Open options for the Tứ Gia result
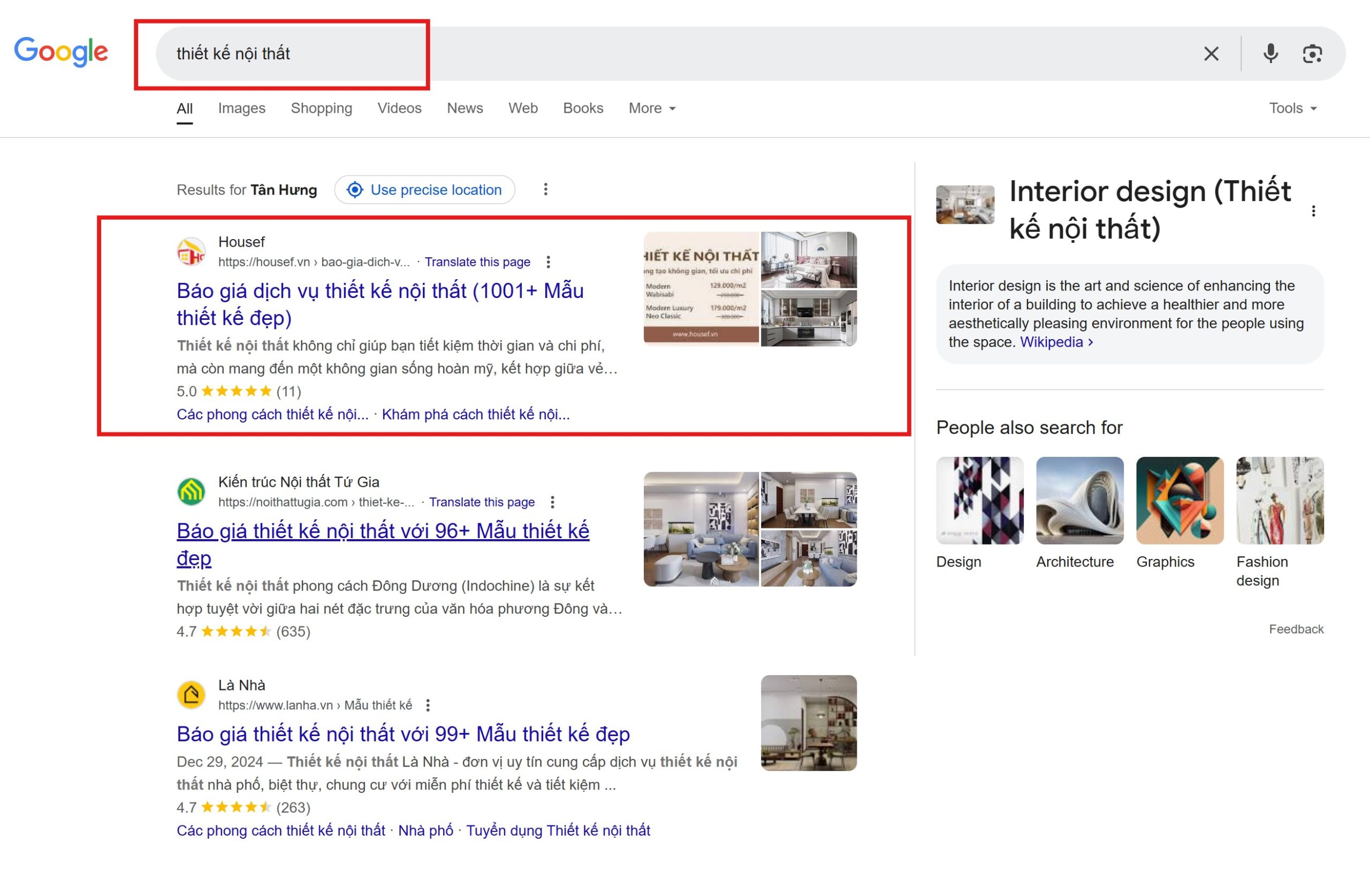The image size is (1370, 896). point(553,502)
